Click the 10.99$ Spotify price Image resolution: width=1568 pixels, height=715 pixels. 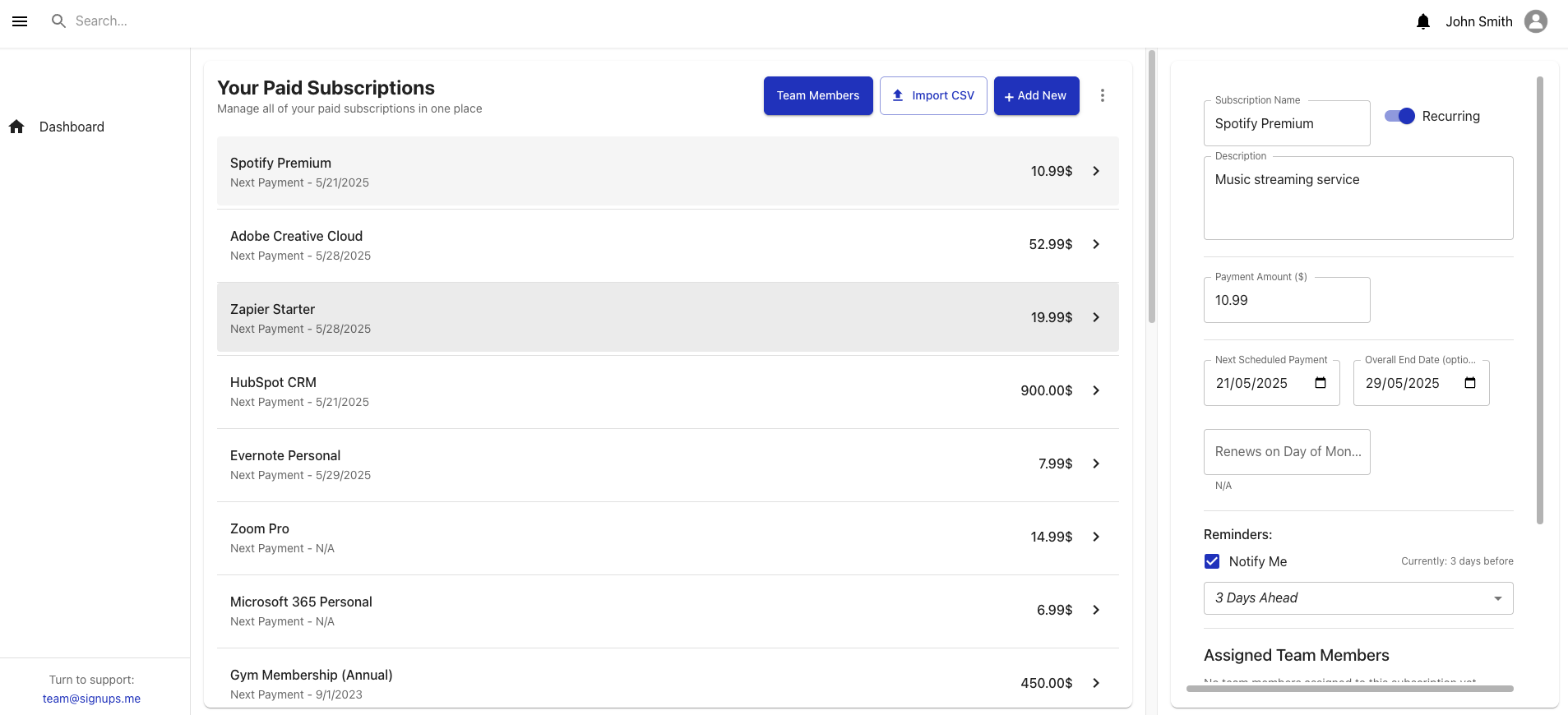click(x=1052, y=171)
